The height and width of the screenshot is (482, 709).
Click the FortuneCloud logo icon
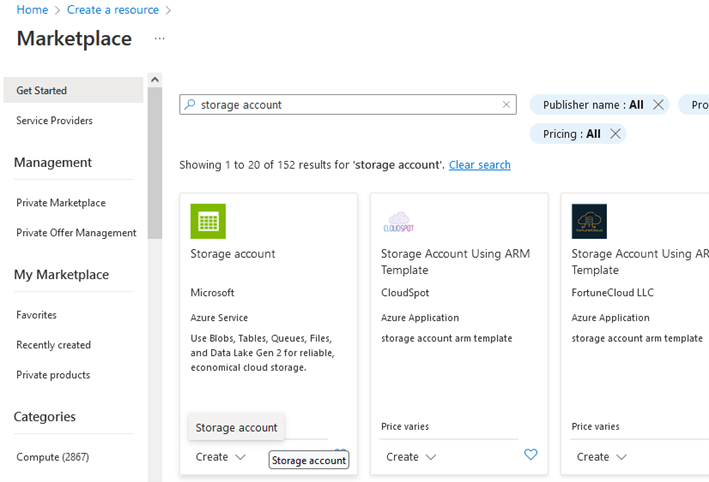click(589, 221)
